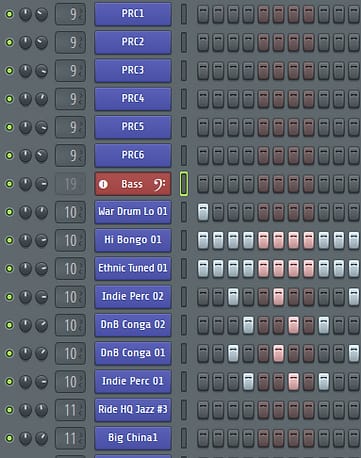This screenshot has width=361, height=458.
Task: Open the PRC4 channel settings
Action: (x=133, y=99)
